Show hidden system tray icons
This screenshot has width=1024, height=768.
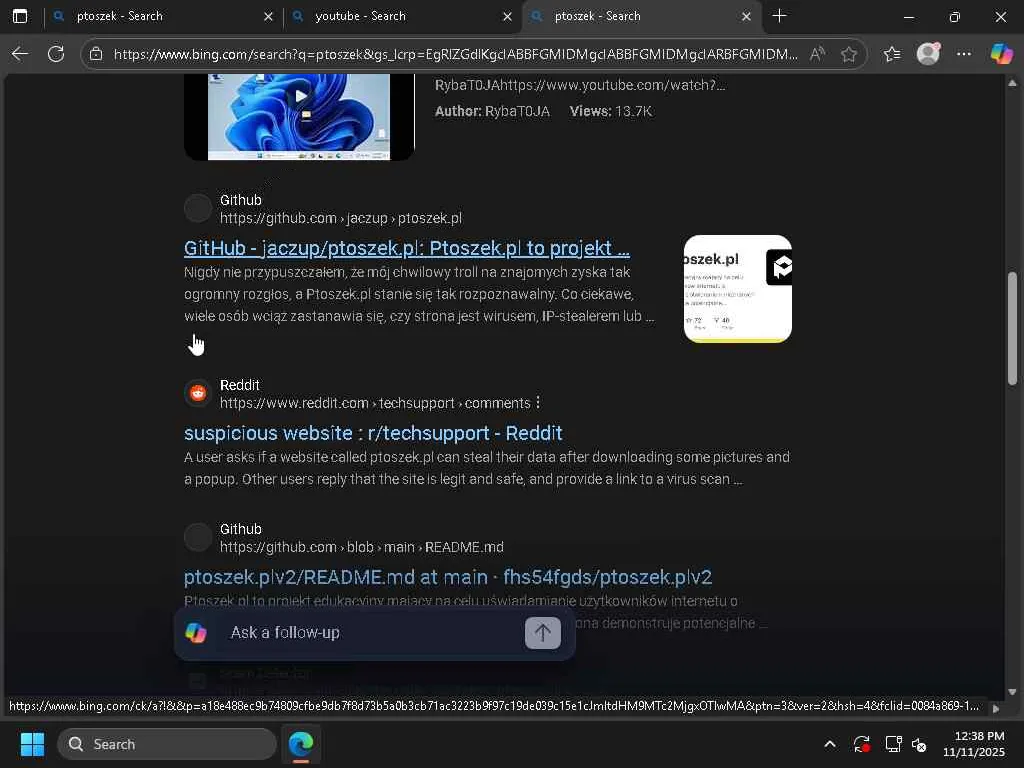pyautogui.click(x=830, y=744)
